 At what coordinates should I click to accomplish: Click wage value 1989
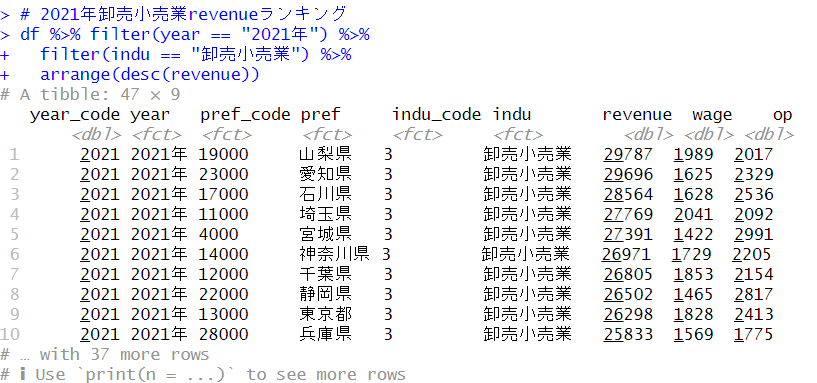coord(693,154)
